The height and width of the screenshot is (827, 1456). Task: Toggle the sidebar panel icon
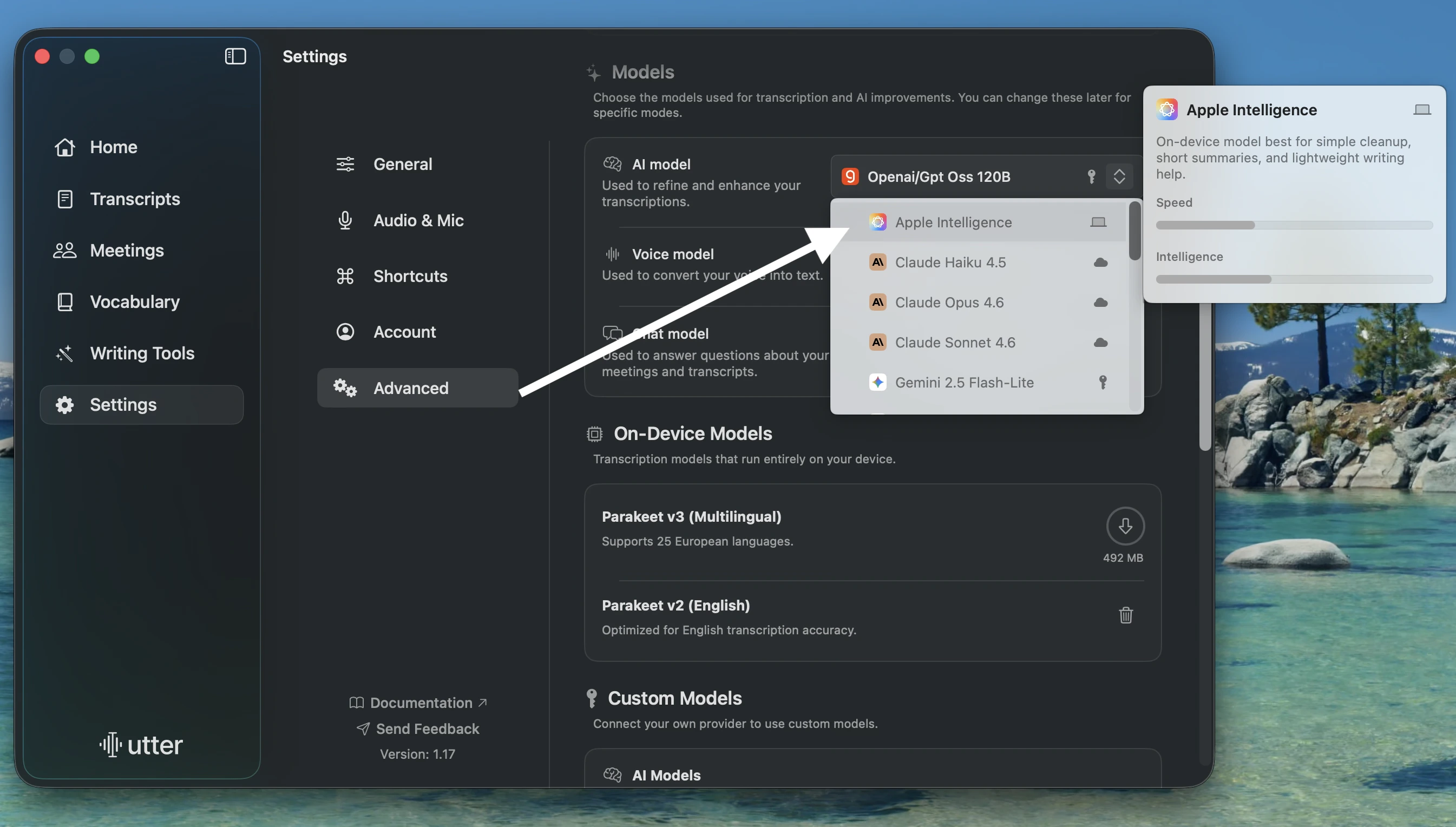(x=235, y=56)
